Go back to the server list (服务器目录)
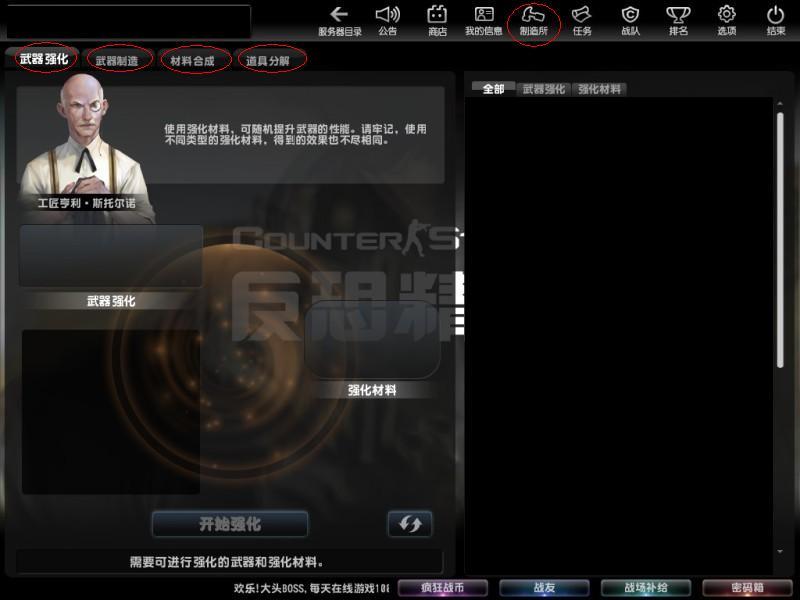 pyautogui.click(x=339, y=21)
